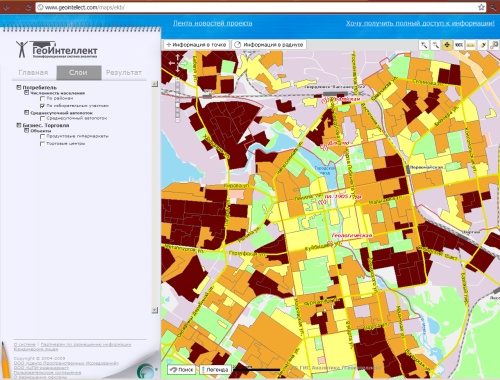Click 'Информация в точке' button

pyautogui.click(x=196, y=45)
